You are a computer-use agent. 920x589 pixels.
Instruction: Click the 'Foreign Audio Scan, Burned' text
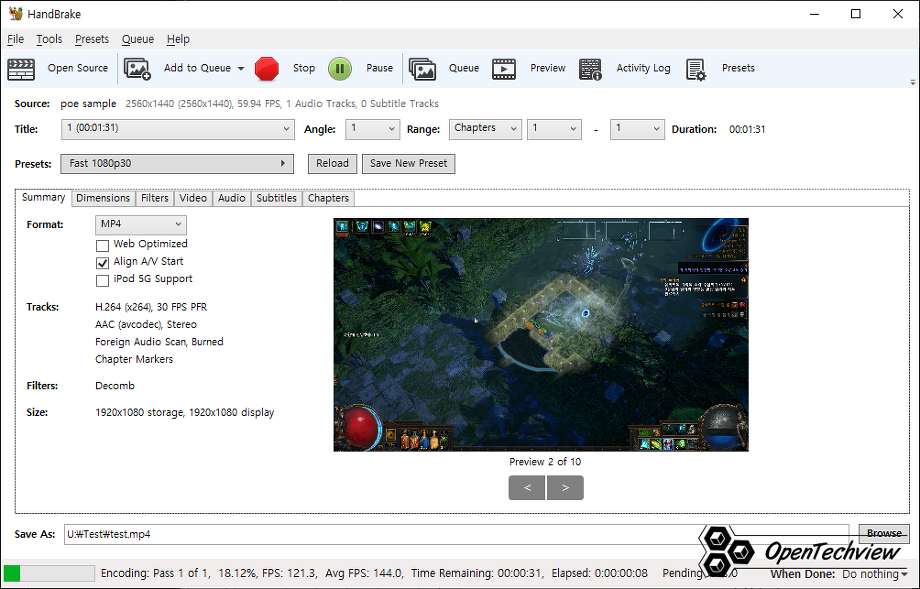(159, 342)
